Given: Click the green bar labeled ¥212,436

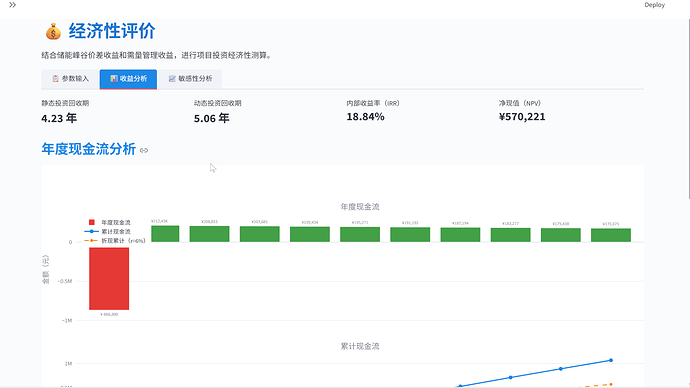Looking at the screenshot, I should [165, 234].
